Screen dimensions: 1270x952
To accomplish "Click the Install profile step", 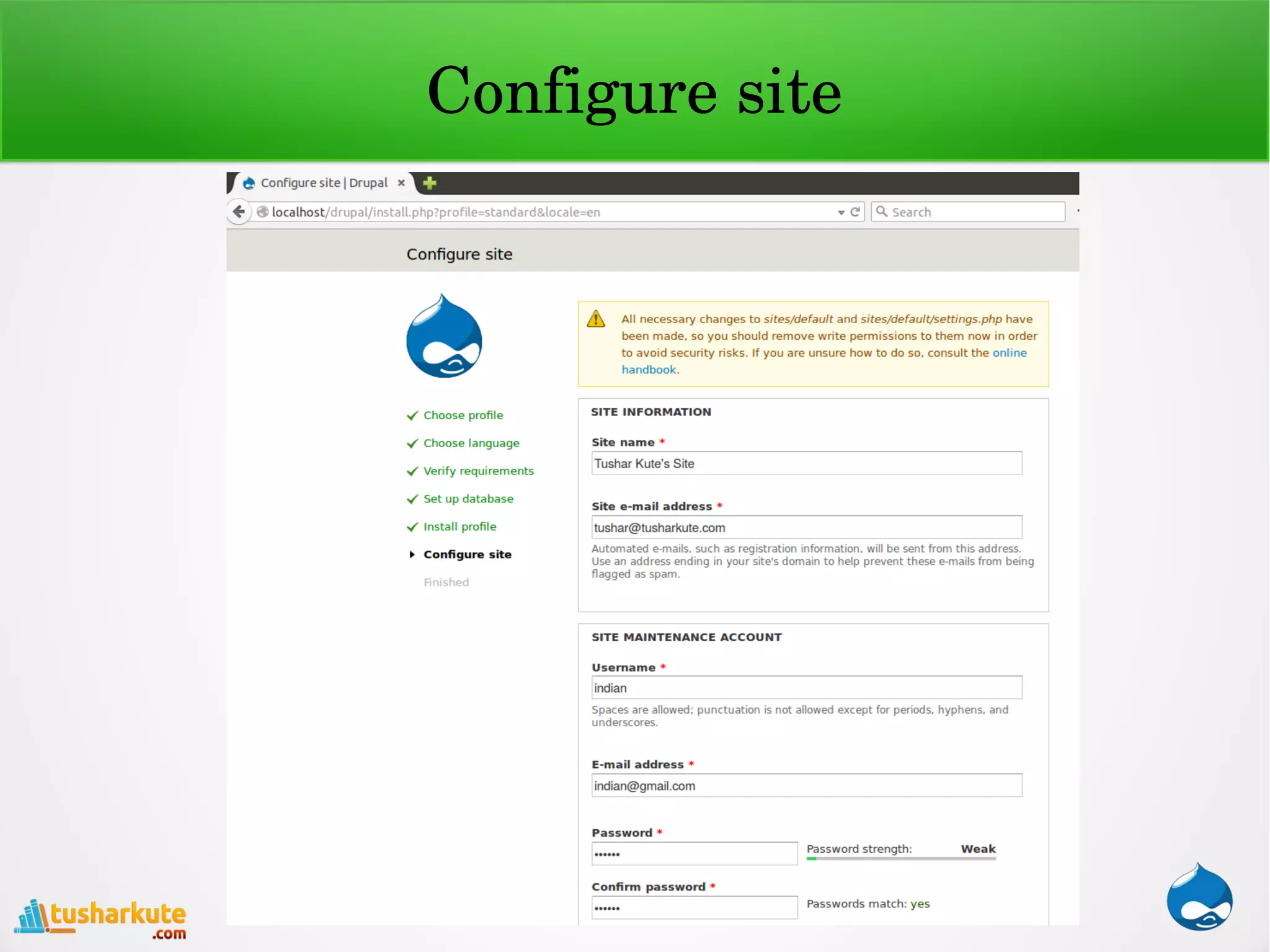I will click(x=460, y=527).
